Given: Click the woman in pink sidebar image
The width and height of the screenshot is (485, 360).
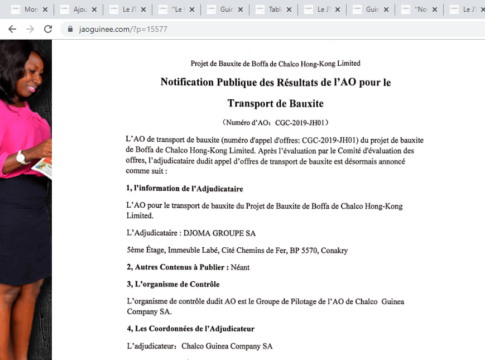Looking at the screenshot, I should point(26,200).
